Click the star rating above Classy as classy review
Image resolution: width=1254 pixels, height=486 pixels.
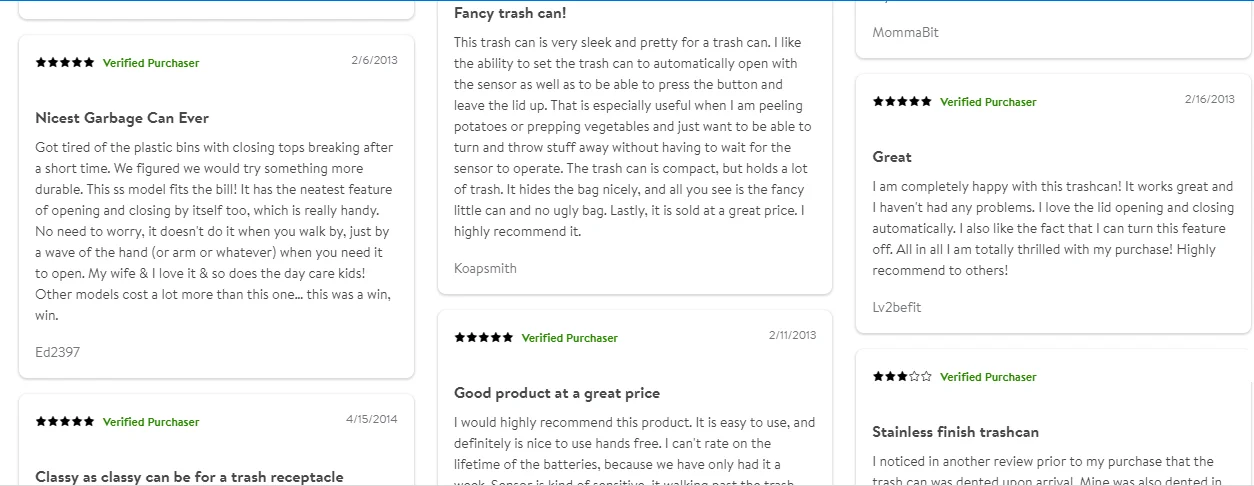pyautogui.click(x=65, y=421)
